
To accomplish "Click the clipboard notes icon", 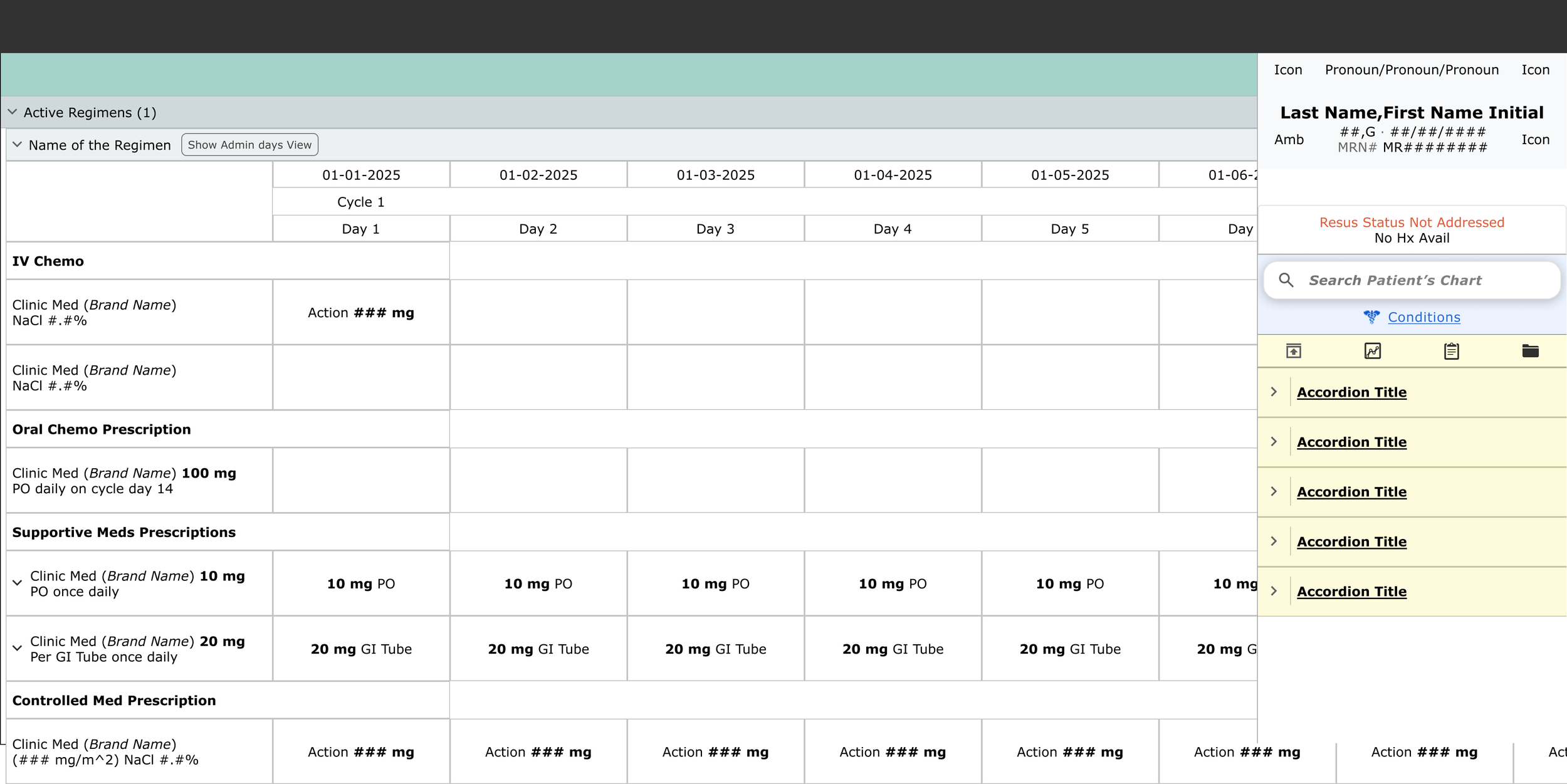I will pos(1451,351).
